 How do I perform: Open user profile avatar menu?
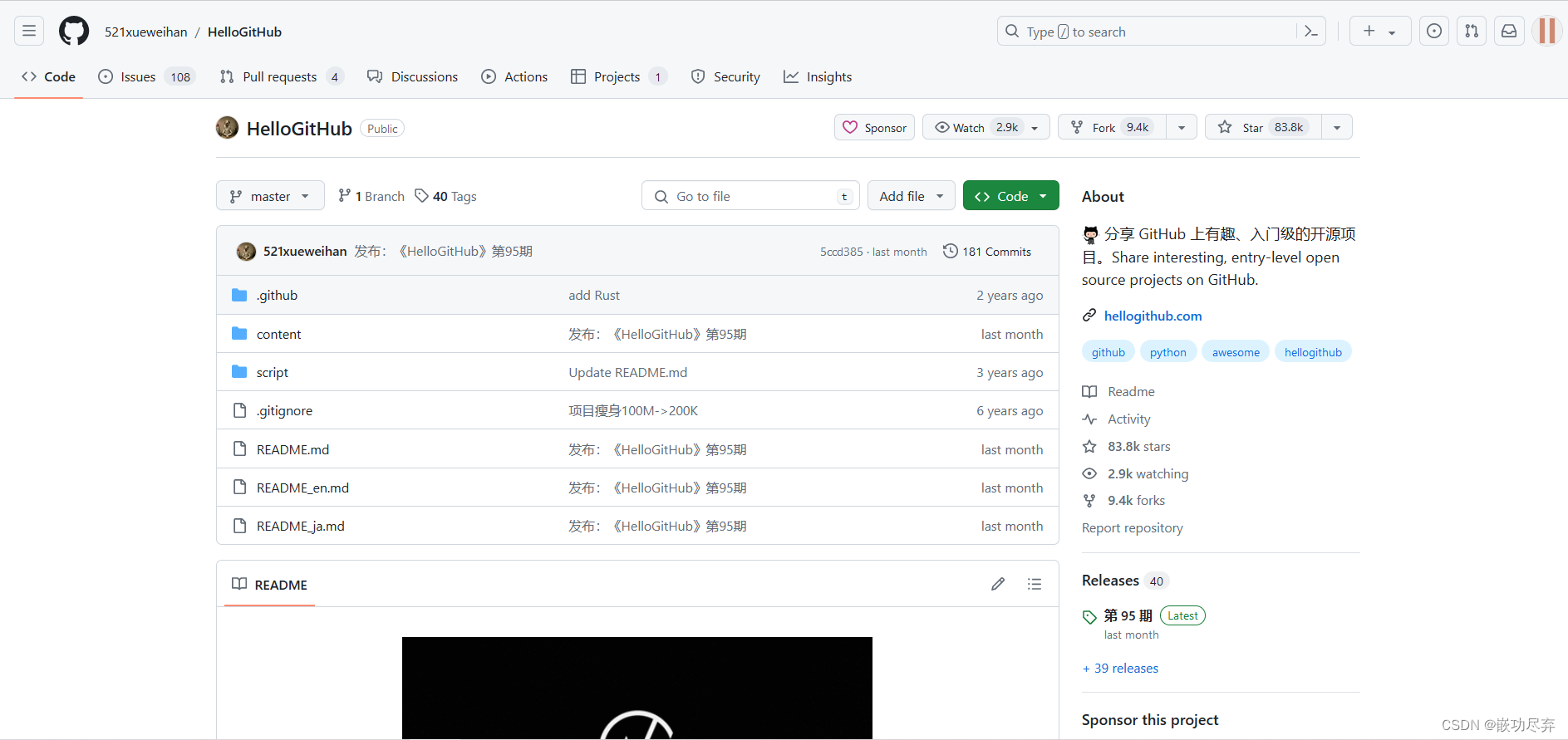pos(1546,32)
